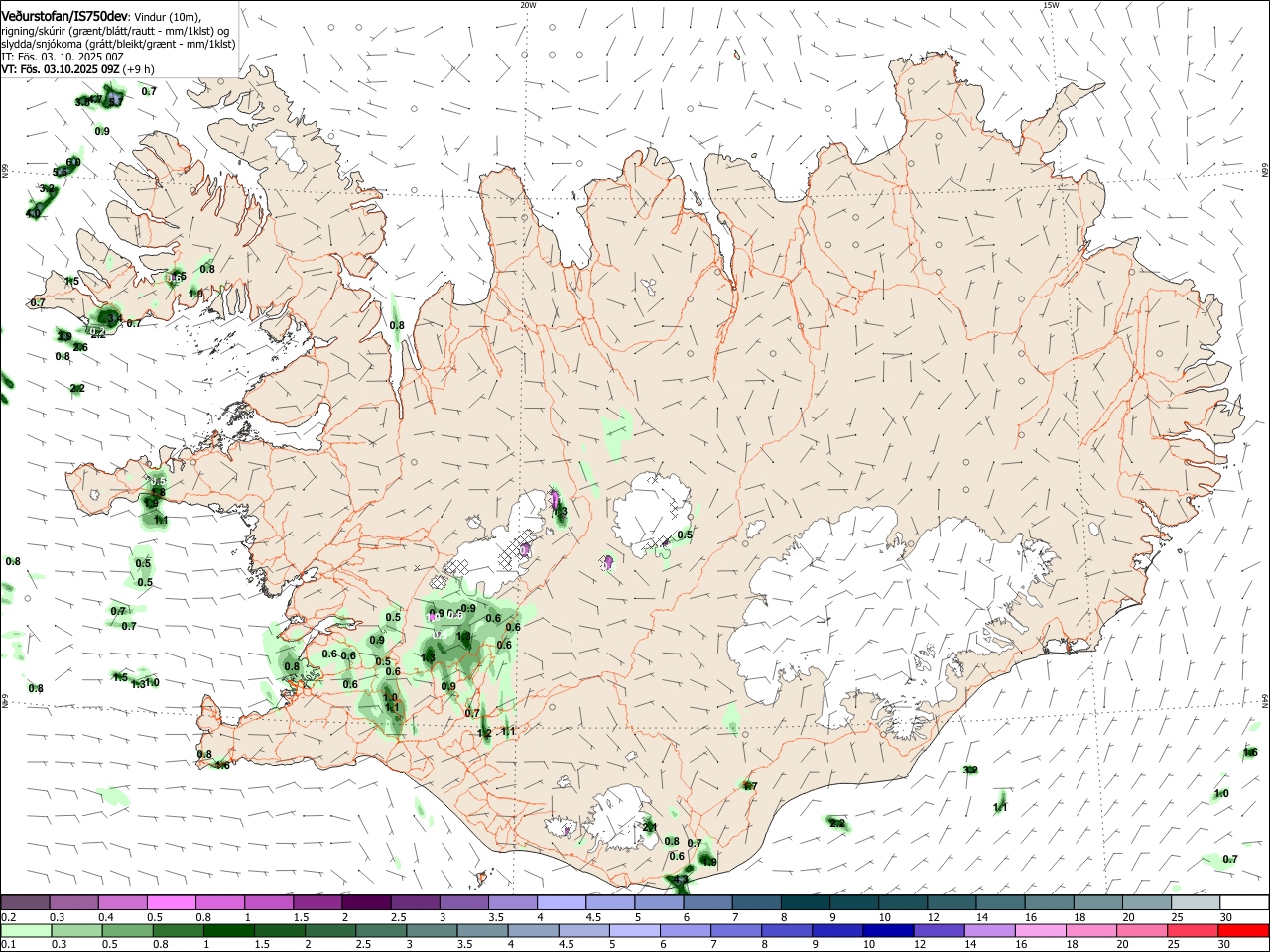1270x952 pixels.
Task: Click the palest green 0.1 swatch in bottom legend
Action: (27, 930)
